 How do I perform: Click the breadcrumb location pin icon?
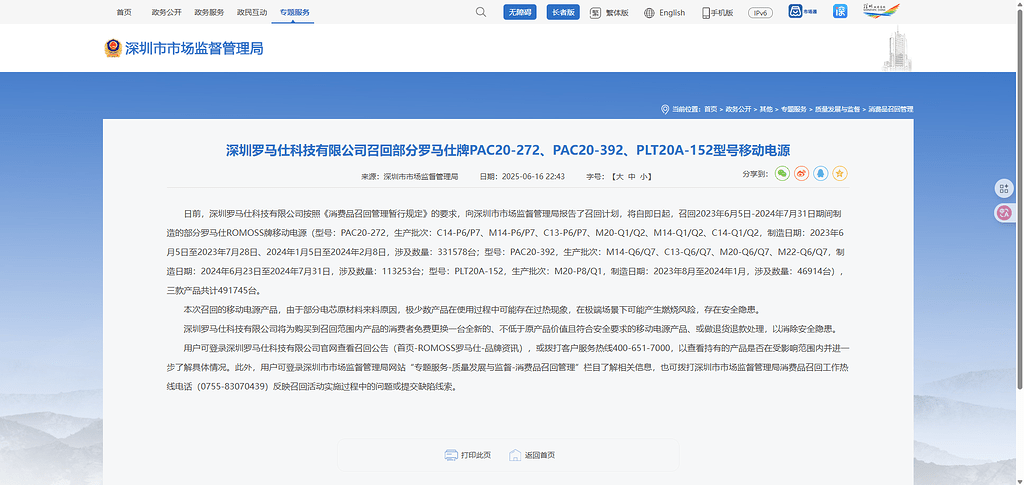click(665, 109)
